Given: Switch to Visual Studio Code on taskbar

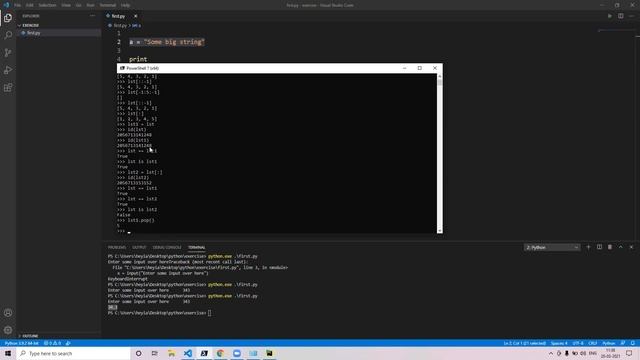Looking at the screenshot, I should [x=187, y=353].
